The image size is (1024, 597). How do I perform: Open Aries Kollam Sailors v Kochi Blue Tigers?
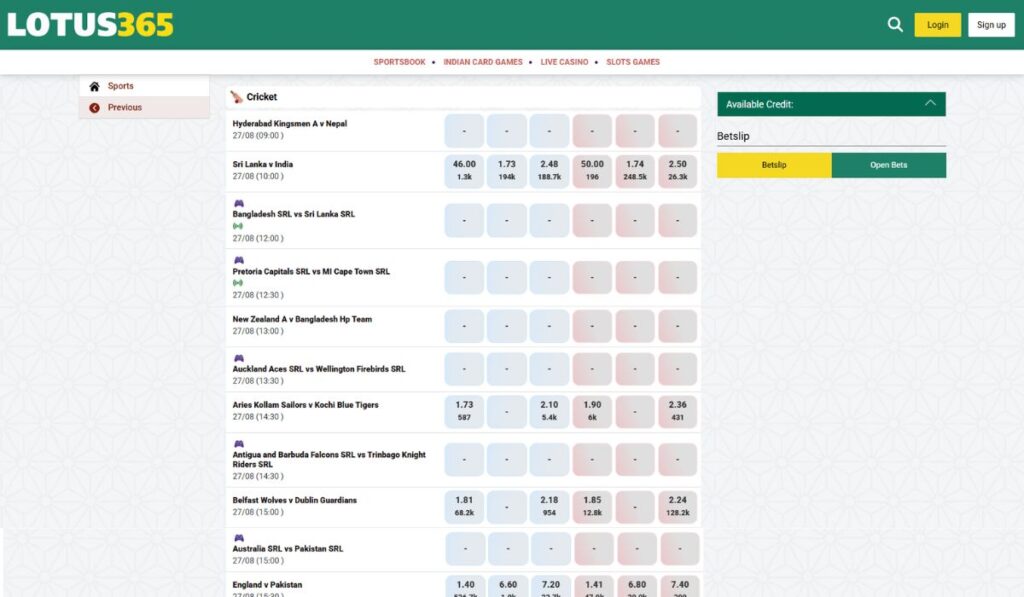point(305,404)
